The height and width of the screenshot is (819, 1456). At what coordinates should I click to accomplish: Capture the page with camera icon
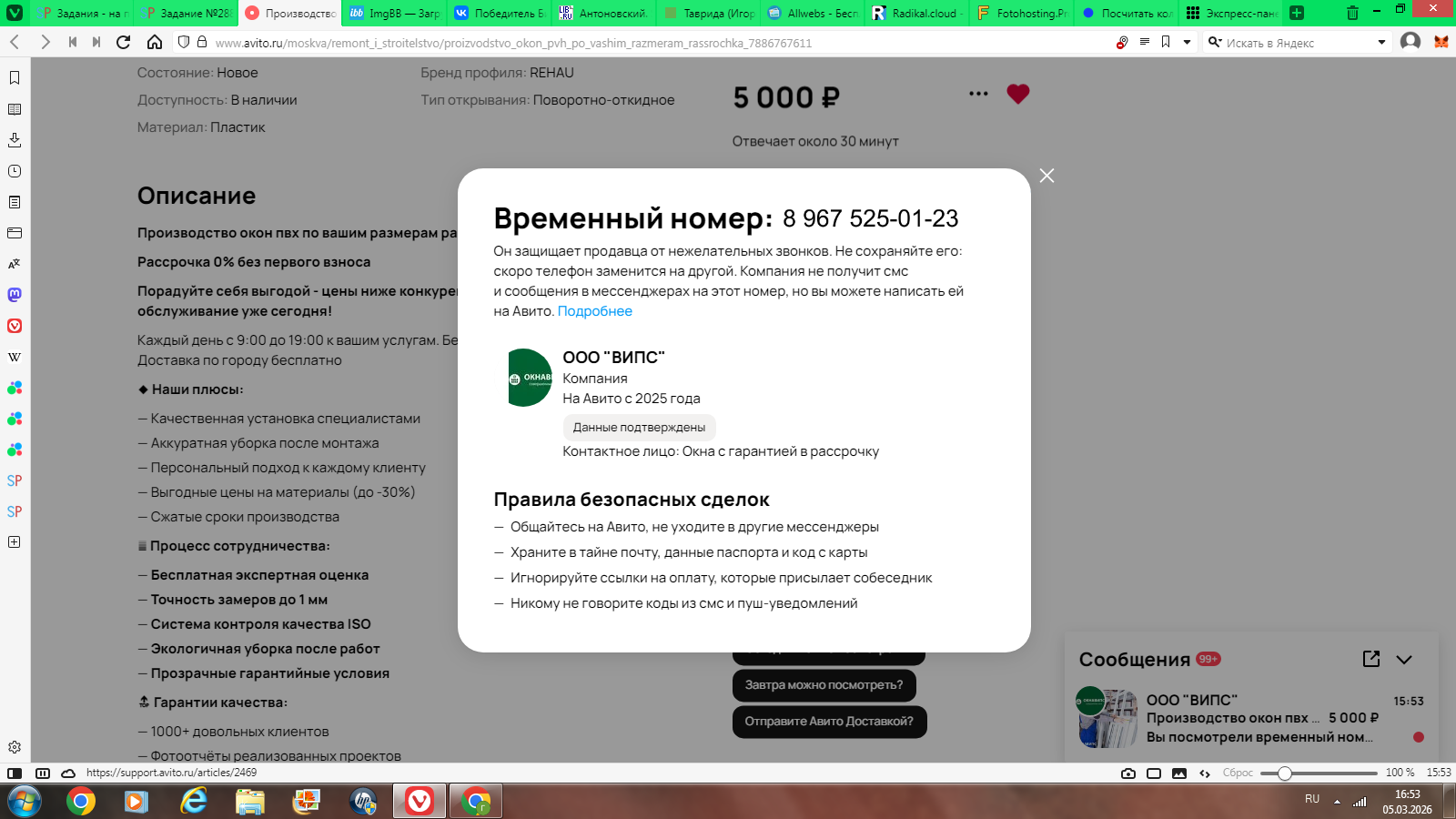[x=1128, y=773]
